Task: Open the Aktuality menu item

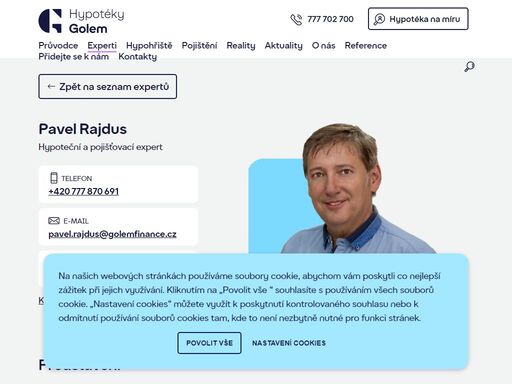Action: pos(284,45)
